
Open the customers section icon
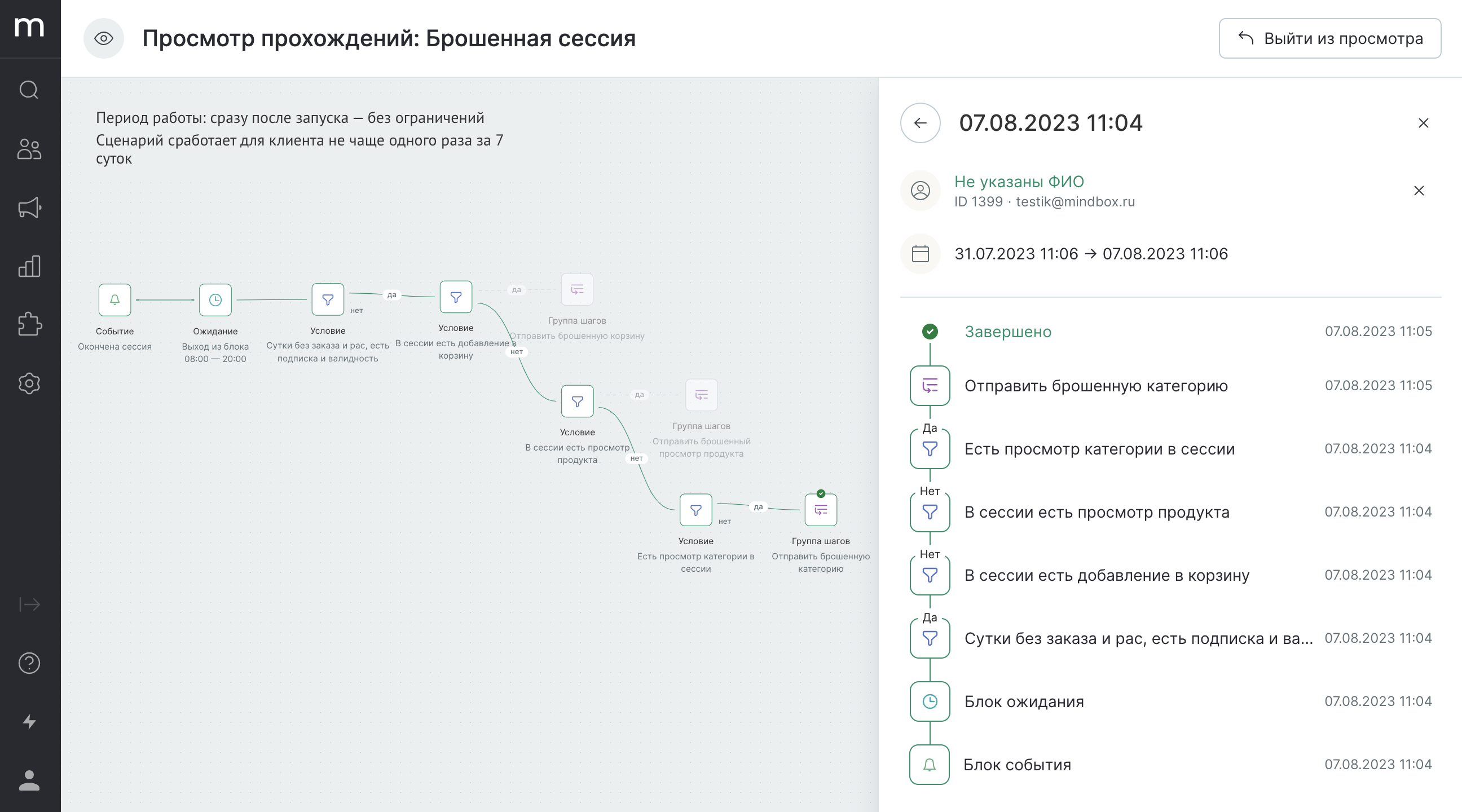point(29,149)
